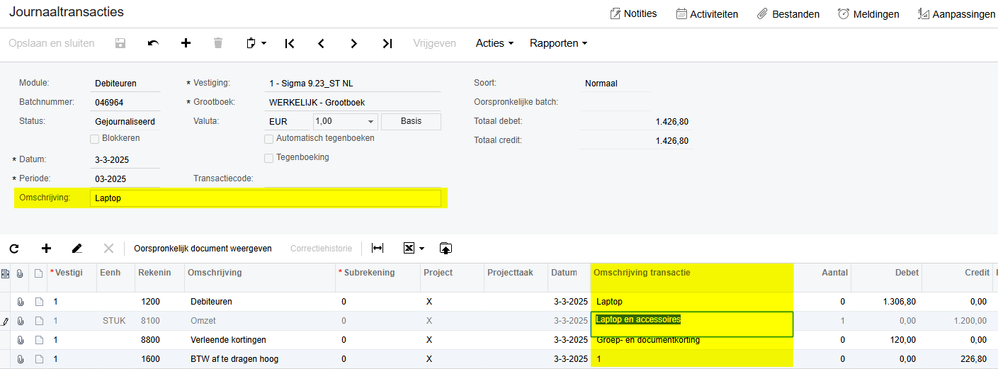998x369 pixels.
Task: Open the Notities panel
Action: point(633,13)
